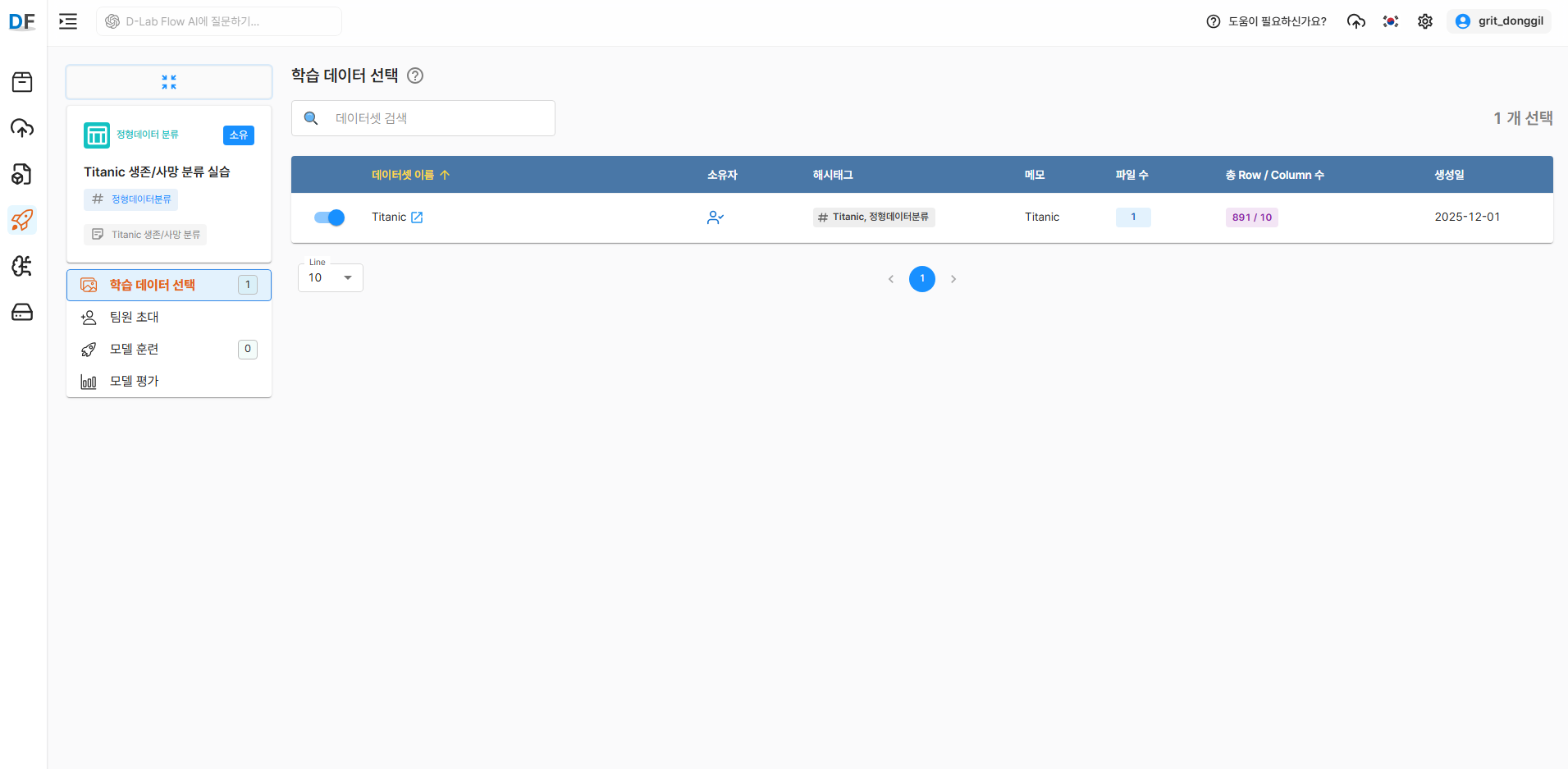Click the grit_donggil user account button
The width and height of the screenshot is (1568, 769).
(1499, 21)
